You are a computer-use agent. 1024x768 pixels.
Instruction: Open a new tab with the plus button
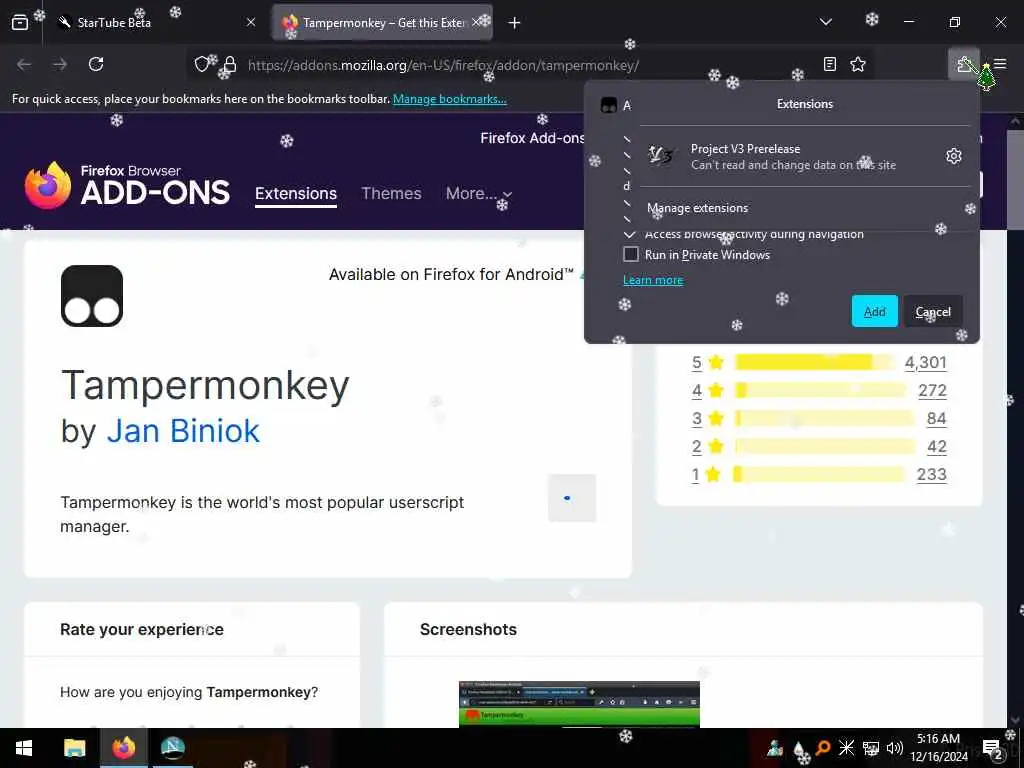click(515, 23)
